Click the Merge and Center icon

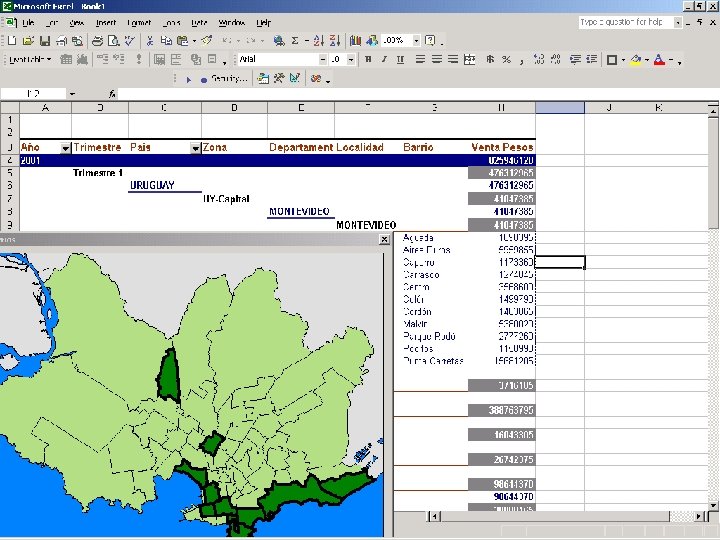pyautogui.click(x=469, y=60)
